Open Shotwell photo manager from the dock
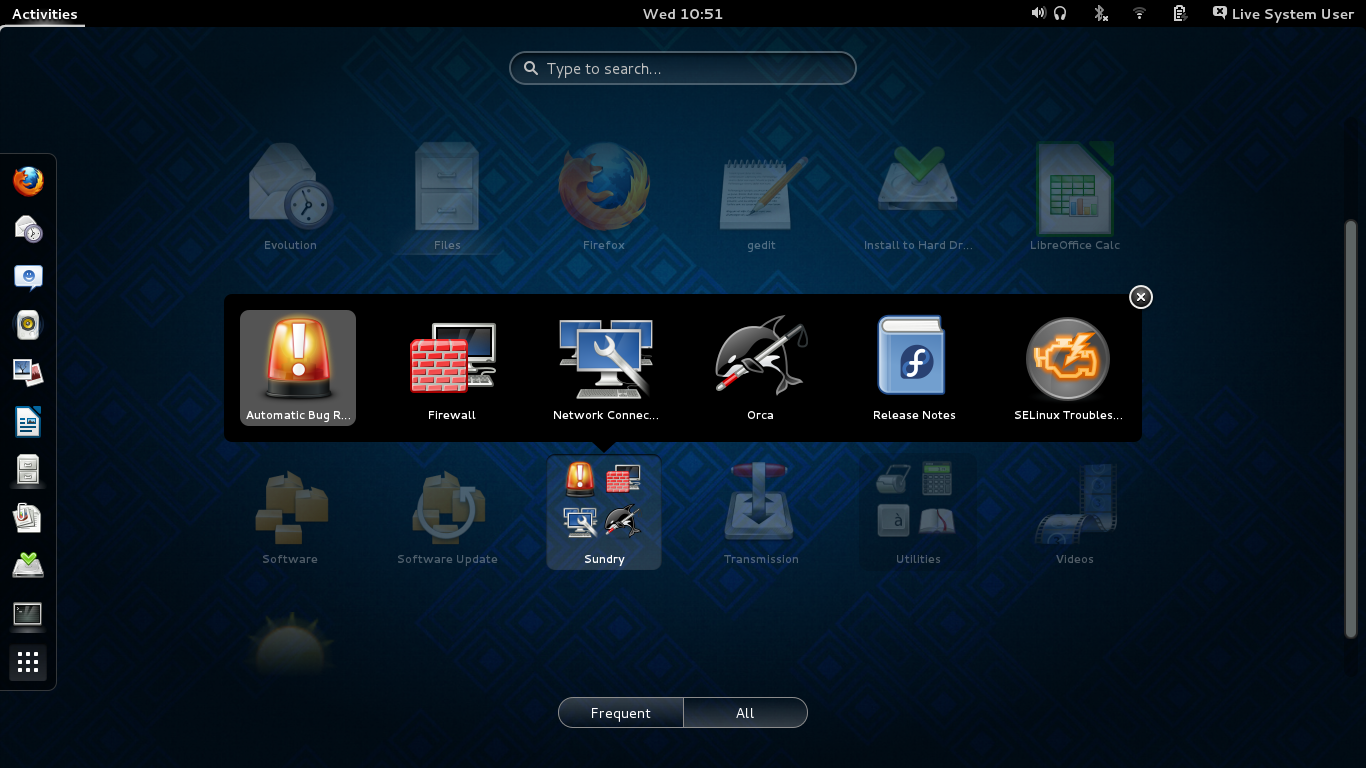The width and height of the screenshot is (1366, 768). tap(28, 373)
